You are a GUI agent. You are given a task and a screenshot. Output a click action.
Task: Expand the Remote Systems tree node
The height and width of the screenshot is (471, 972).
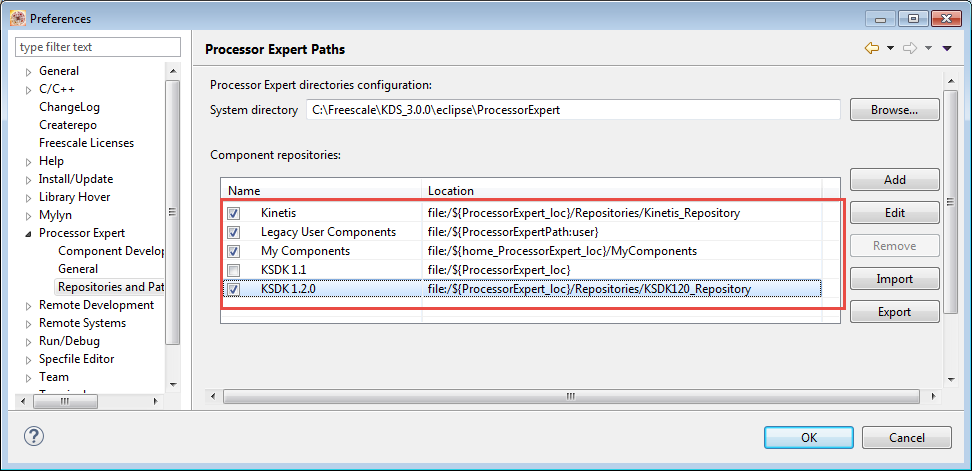(x=28, y=324)
